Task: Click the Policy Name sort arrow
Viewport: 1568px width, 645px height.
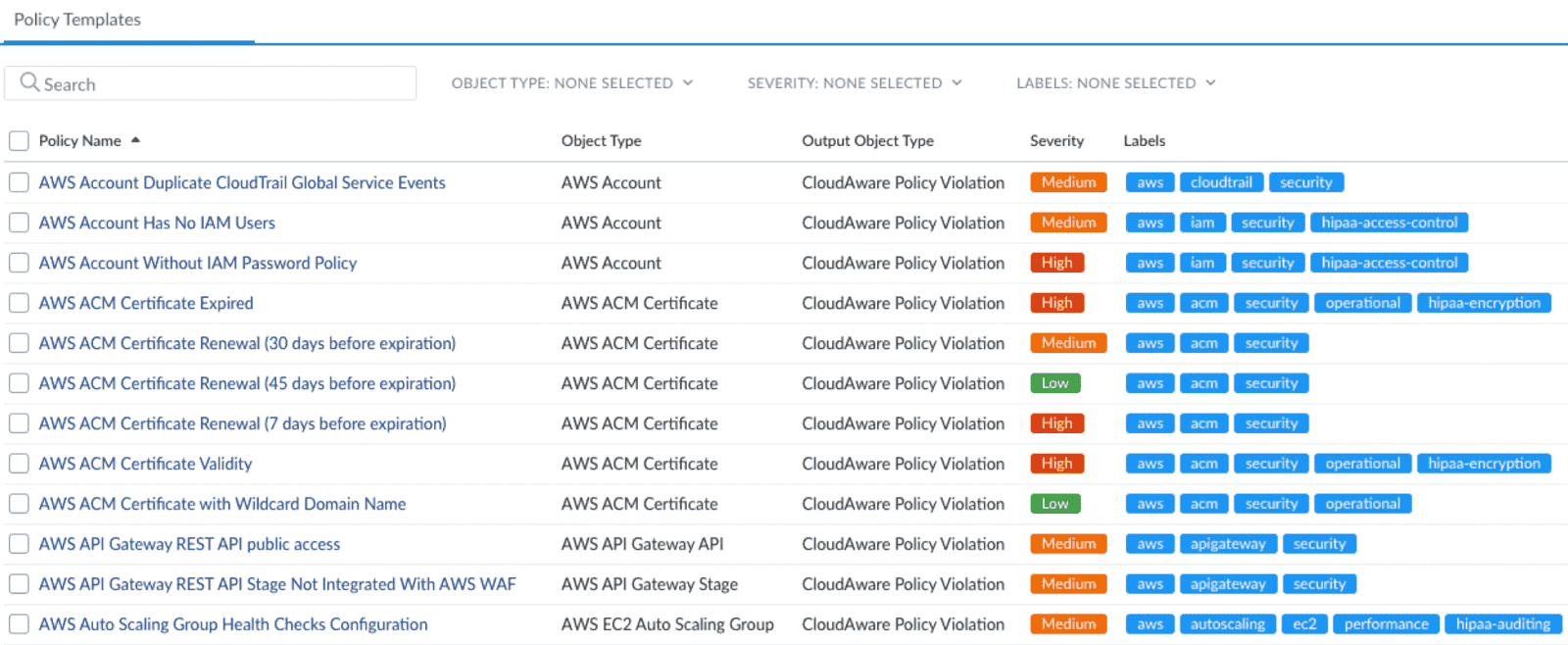Action: 135,140
